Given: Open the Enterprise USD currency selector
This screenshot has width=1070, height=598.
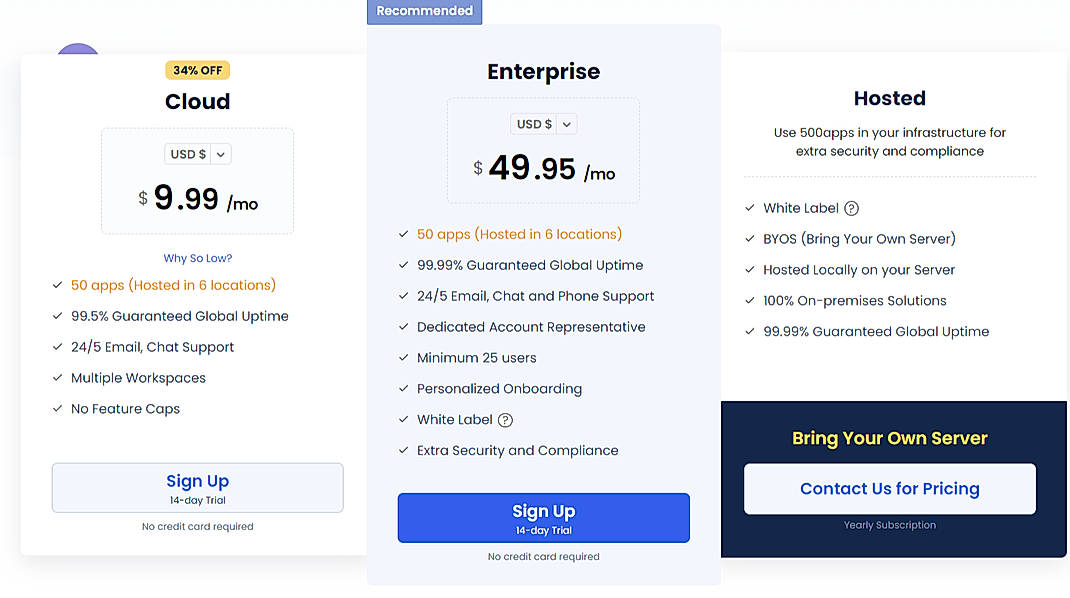Looking at the screenshot, I should [543, 124].
